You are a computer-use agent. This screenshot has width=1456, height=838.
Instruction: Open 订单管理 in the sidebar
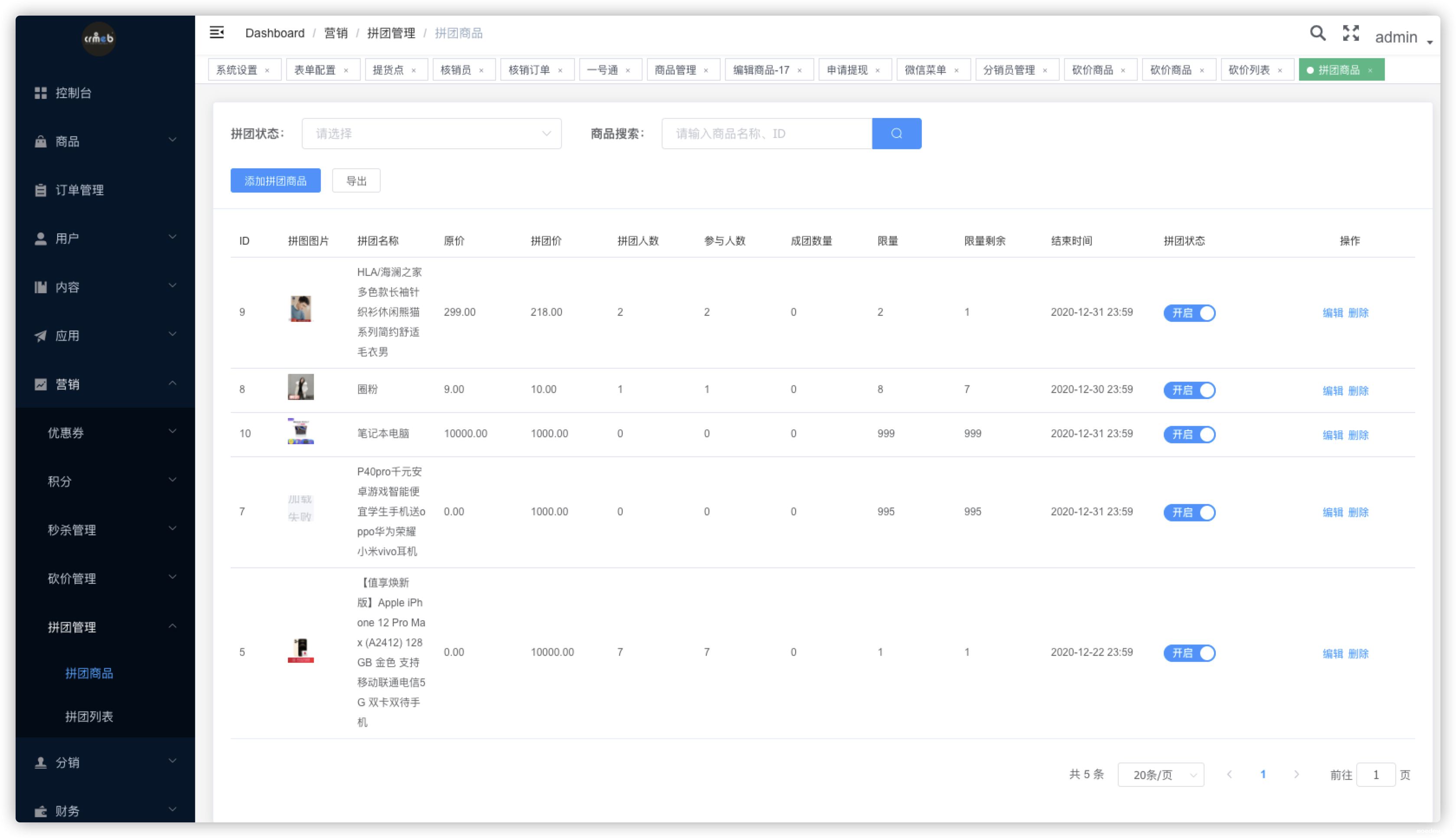[x=79, y=190]
